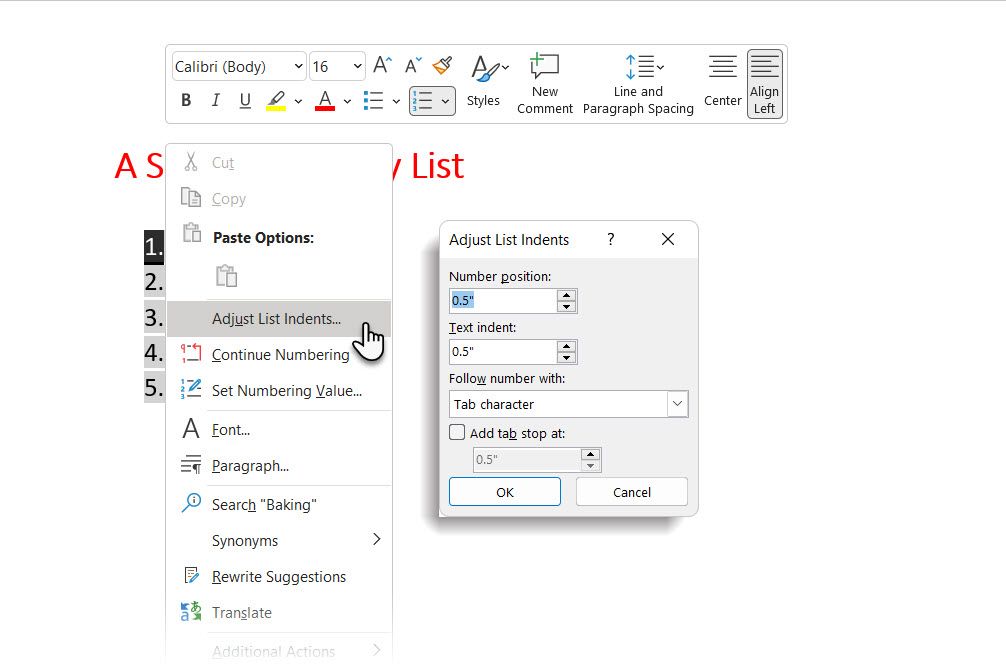Click Text indent input field
1006x665 pixels.
(x=503, y=352)
